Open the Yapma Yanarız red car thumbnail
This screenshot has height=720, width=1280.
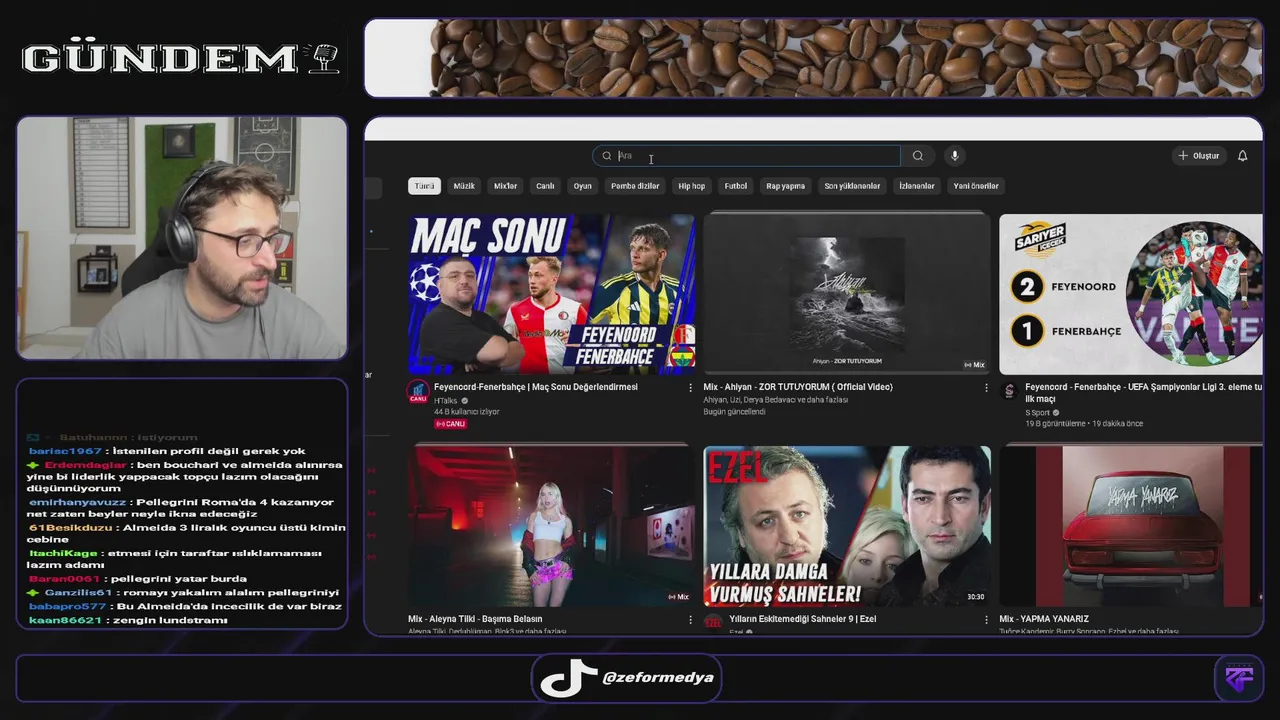(1131, 526)
